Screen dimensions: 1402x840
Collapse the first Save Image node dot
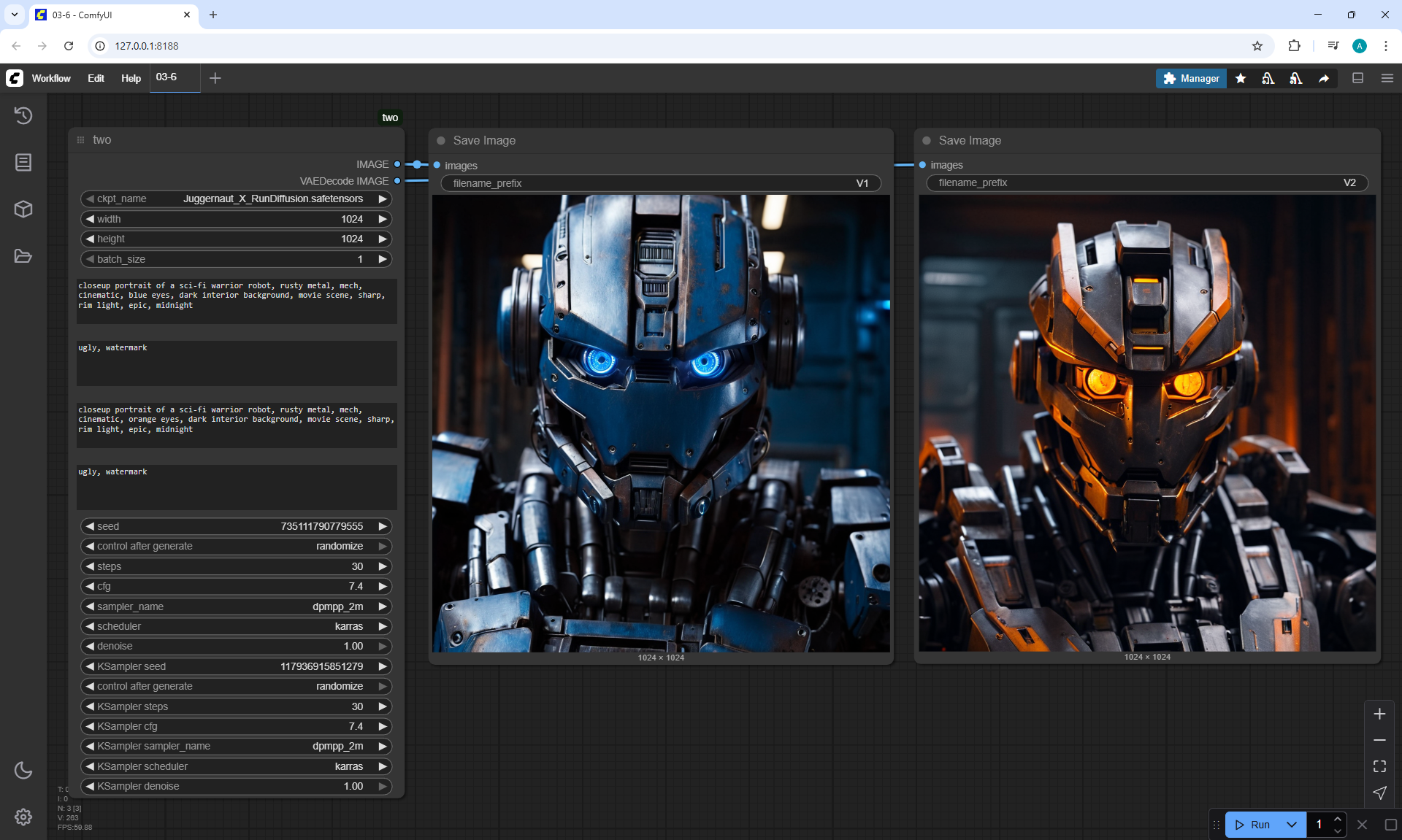(x=441, y=140)
